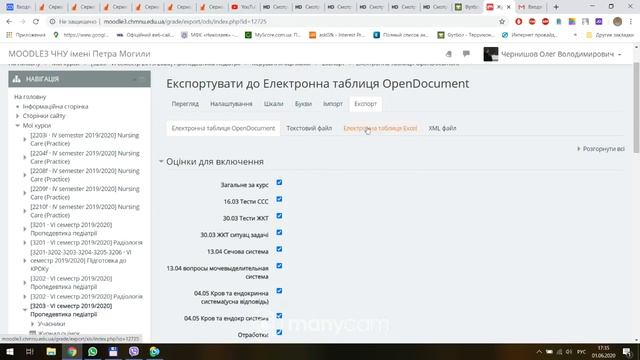Click the browser address bar URL
Viewport: 640px width, 360px height.
[x=185, y=22]
